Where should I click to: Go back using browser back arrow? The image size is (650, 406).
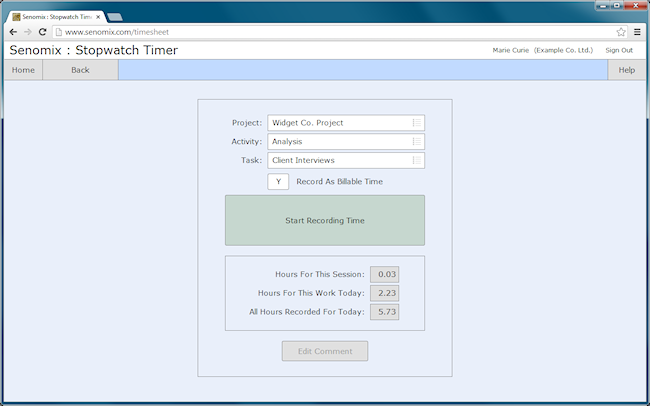tap(13, 32)
